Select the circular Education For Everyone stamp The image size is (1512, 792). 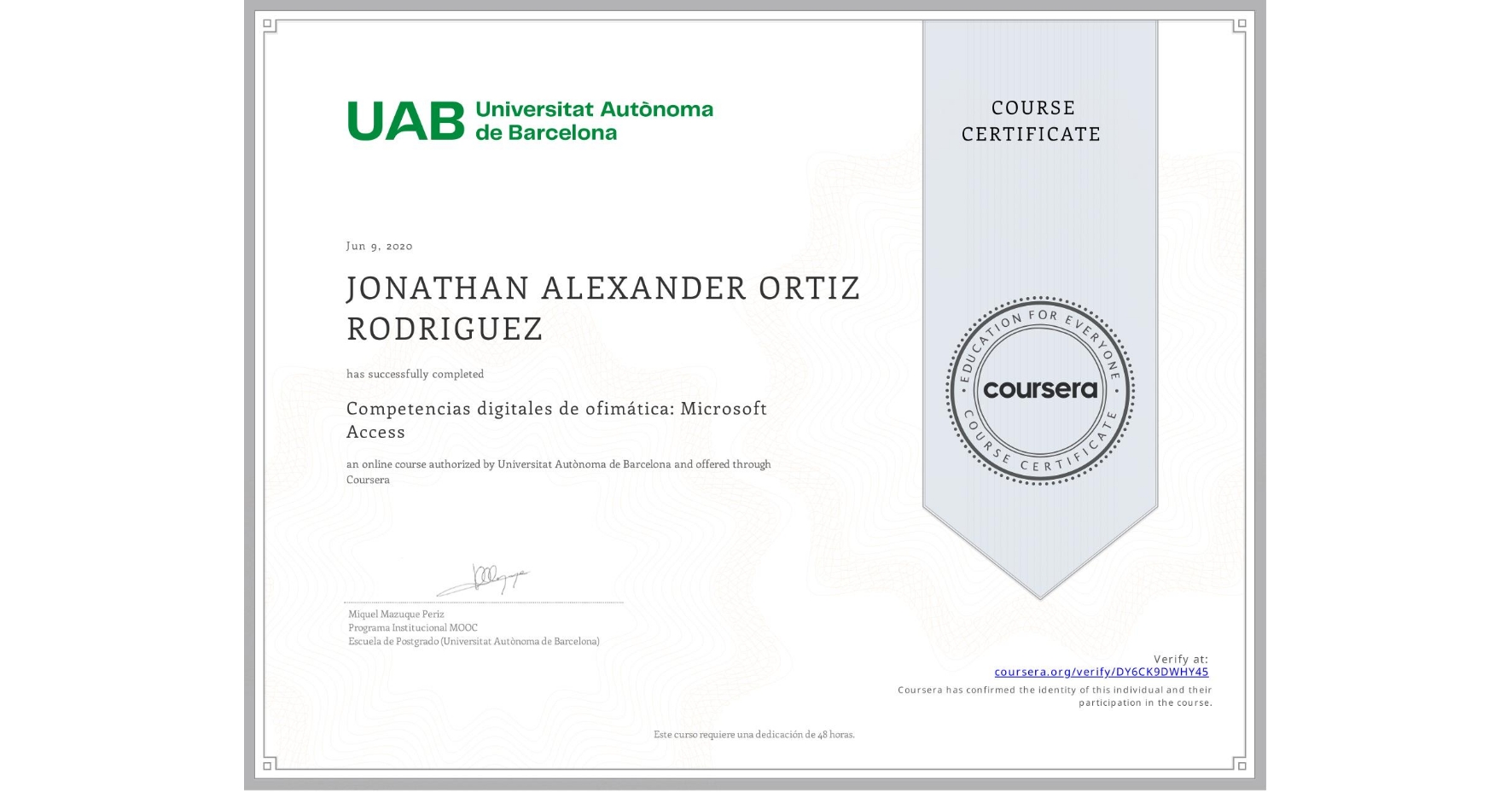tap(1039, 390)
